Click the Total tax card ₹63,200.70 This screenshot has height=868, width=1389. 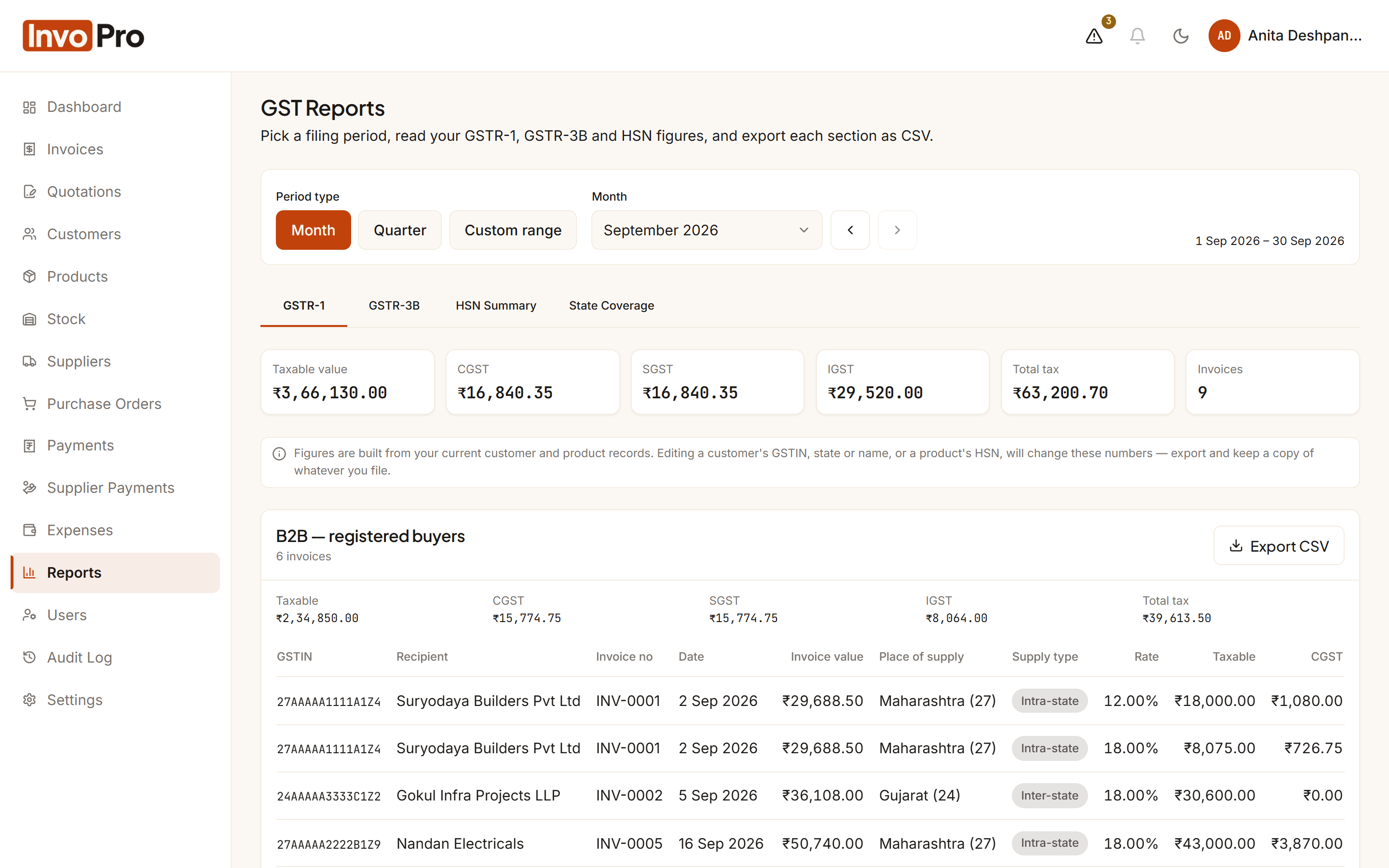[1087, 382]
